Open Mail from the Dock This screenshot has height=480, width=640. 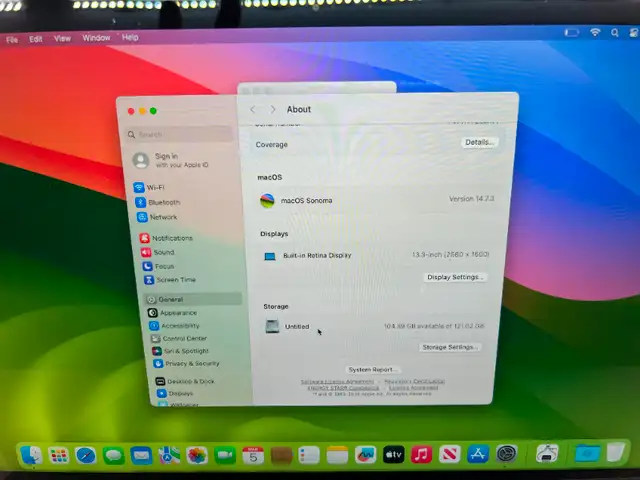click(141, 456)
